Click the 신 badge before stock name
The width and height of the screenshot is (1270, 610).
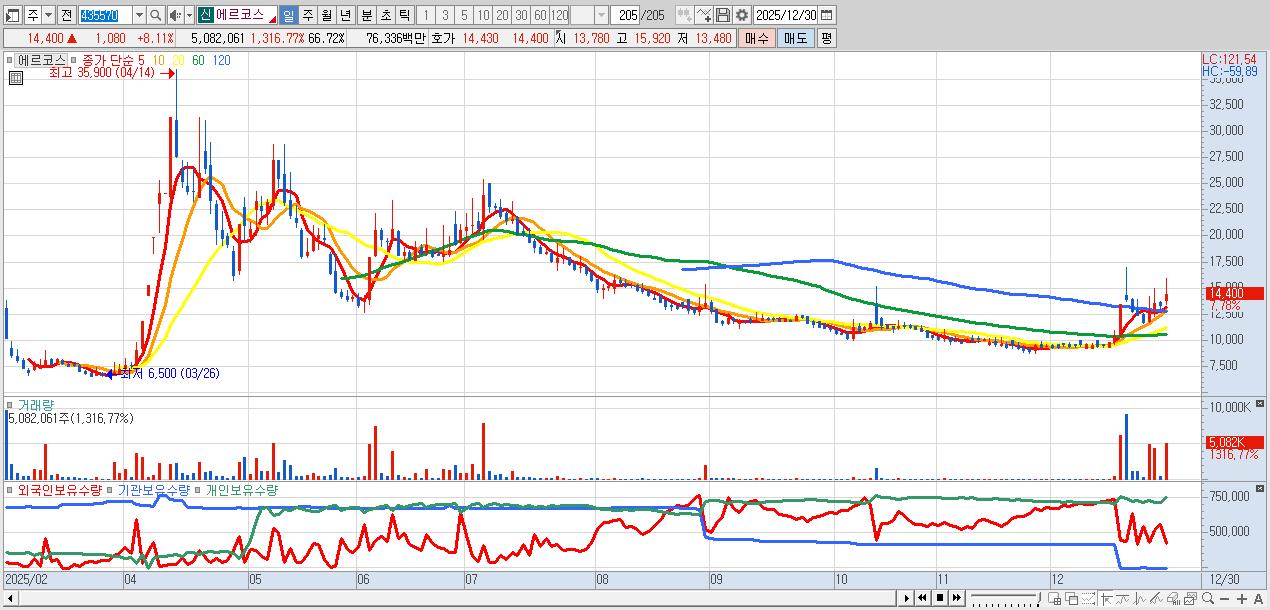coord(204,15)
